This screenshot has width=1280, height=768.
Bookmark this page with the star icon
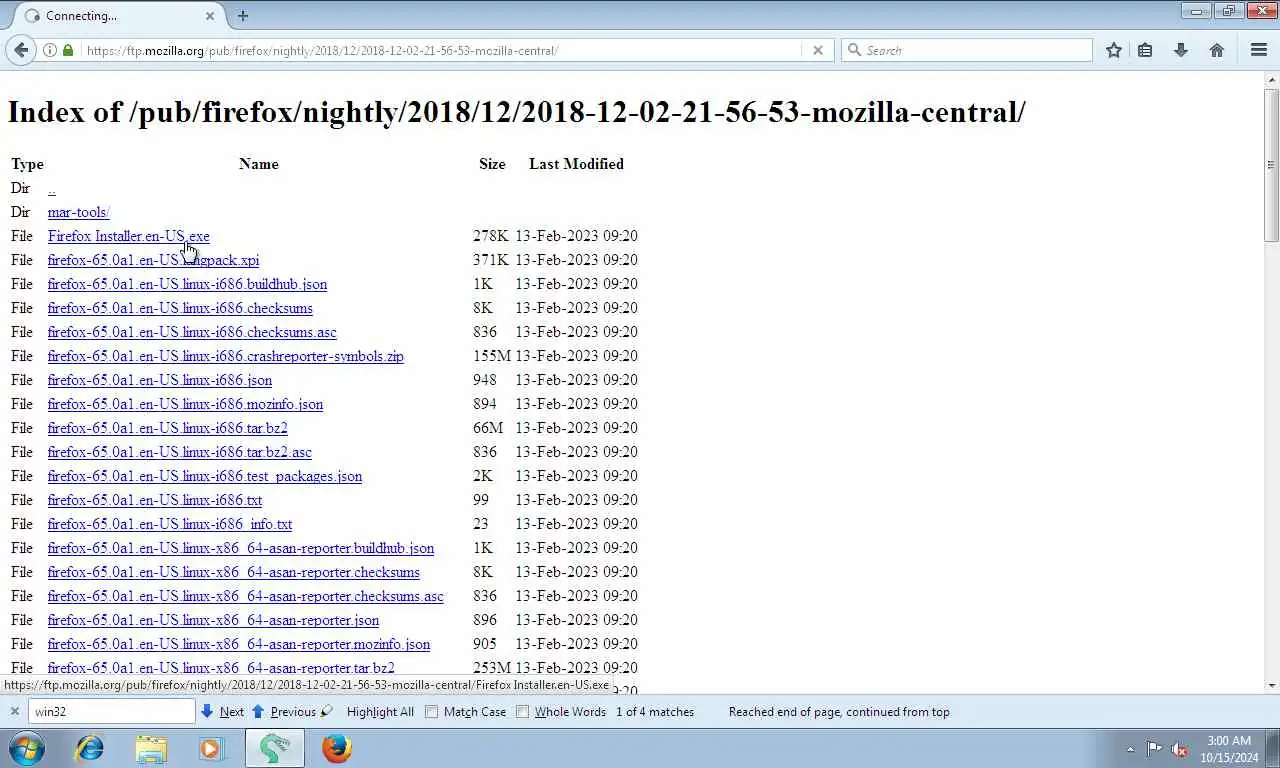point(1114,50)
